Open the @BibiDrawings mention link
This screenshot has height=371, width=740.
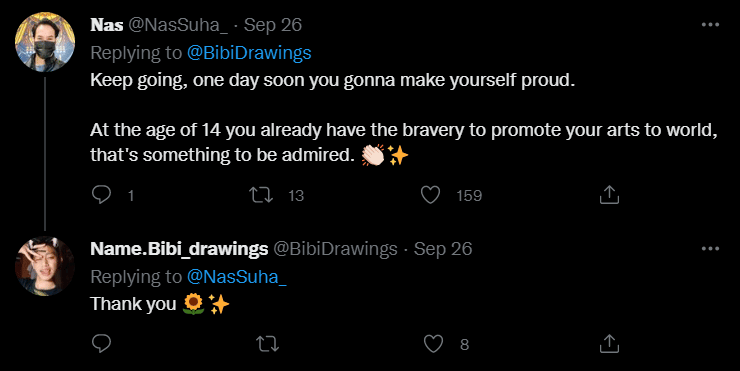tap(249, 53)
